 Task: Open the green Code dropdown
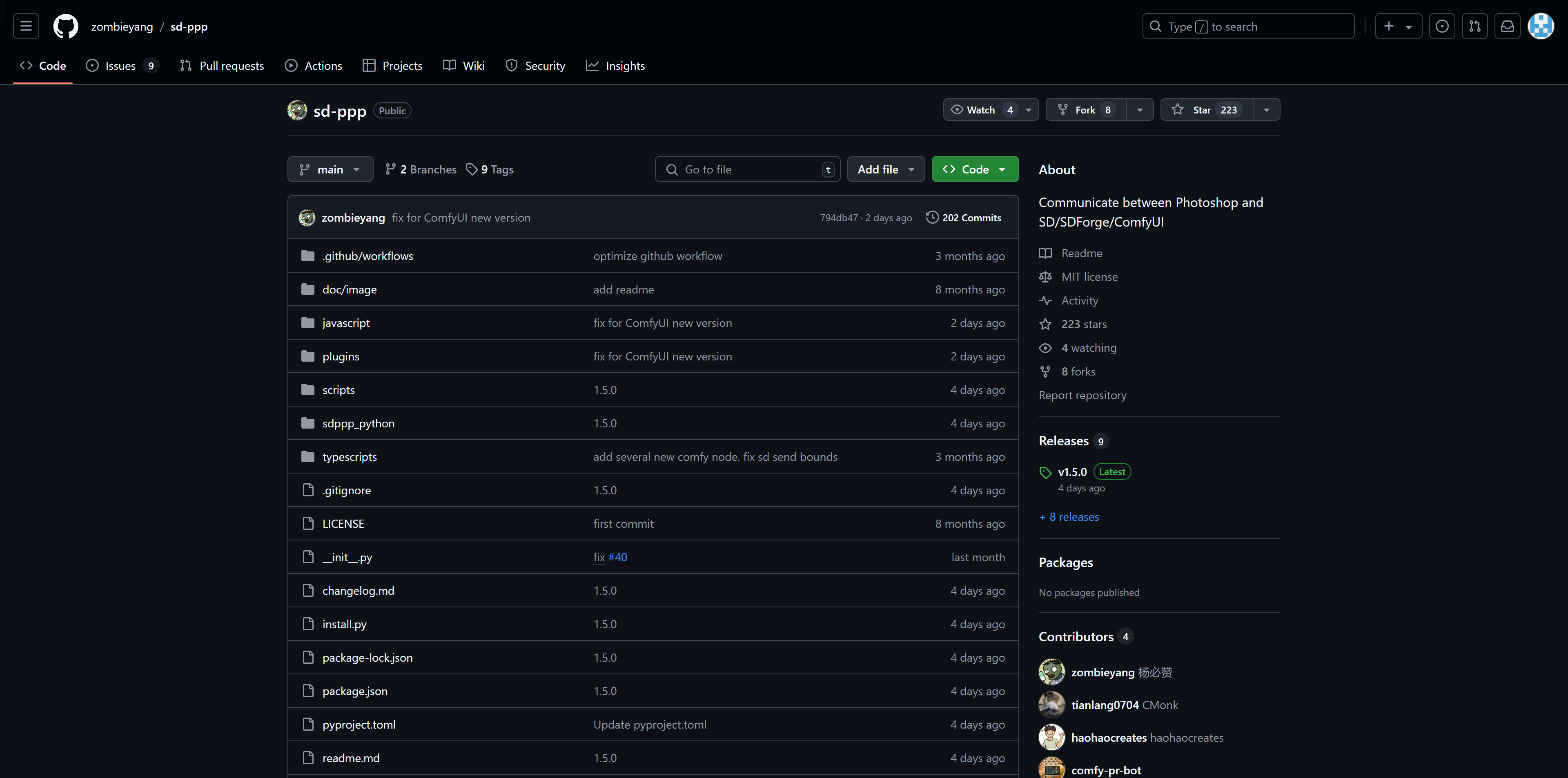975,169
